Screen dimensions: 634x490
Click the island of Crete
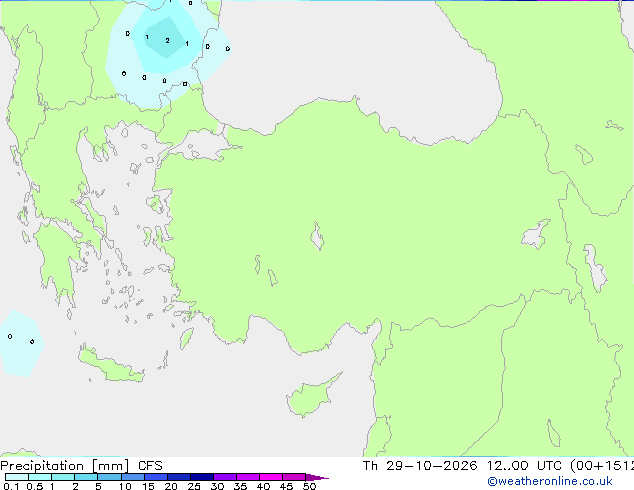point(110,365)
